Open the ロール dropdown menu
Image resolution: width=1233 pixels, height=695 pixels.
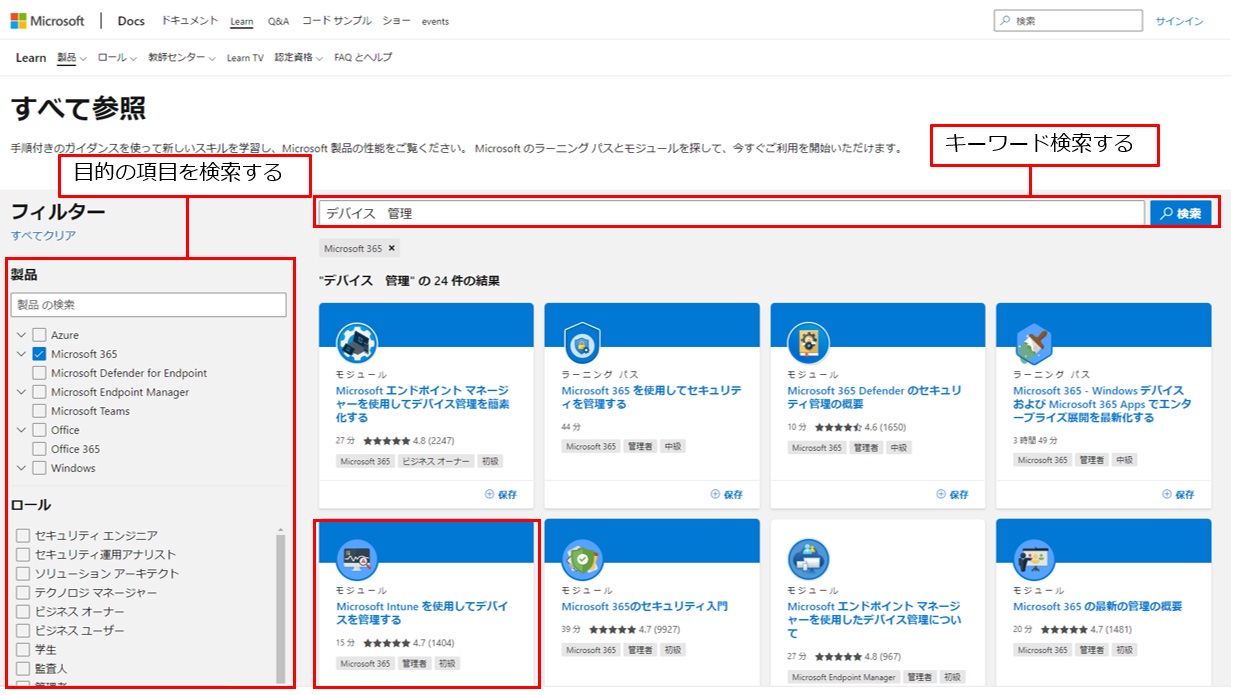[117, 58]
